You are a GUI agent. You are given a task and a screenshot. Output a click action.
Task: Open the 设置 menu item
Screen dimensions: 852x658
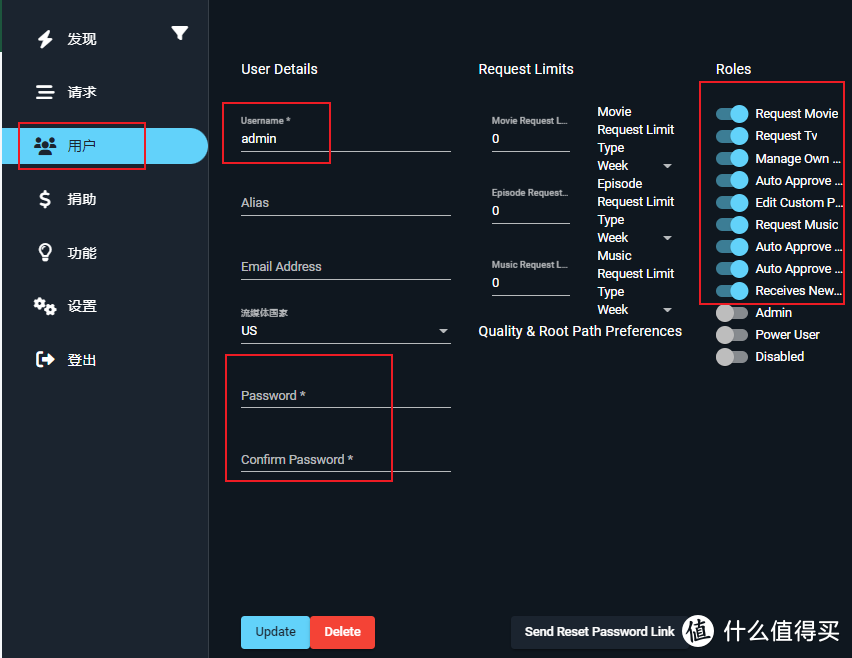coord(82,306)
